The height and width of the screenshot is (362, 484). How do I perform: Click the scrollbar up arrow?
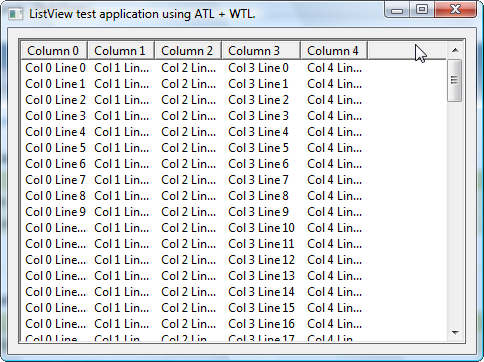(x=455, y=50)
